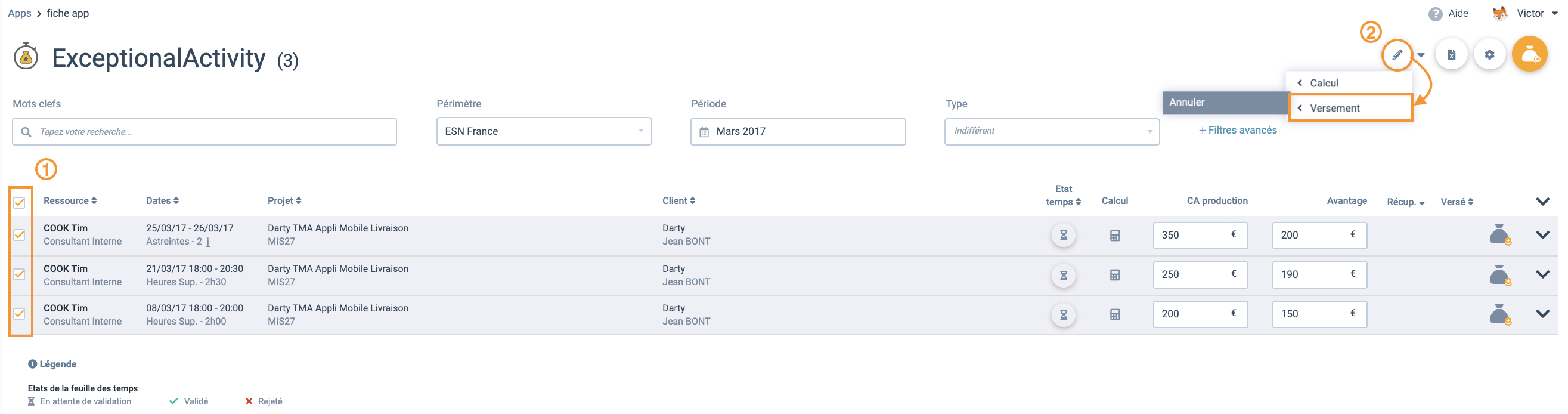This screenshot has height=414, width=1568.
Task: Select the Calcul menu option
Action: click(1348, 84)
